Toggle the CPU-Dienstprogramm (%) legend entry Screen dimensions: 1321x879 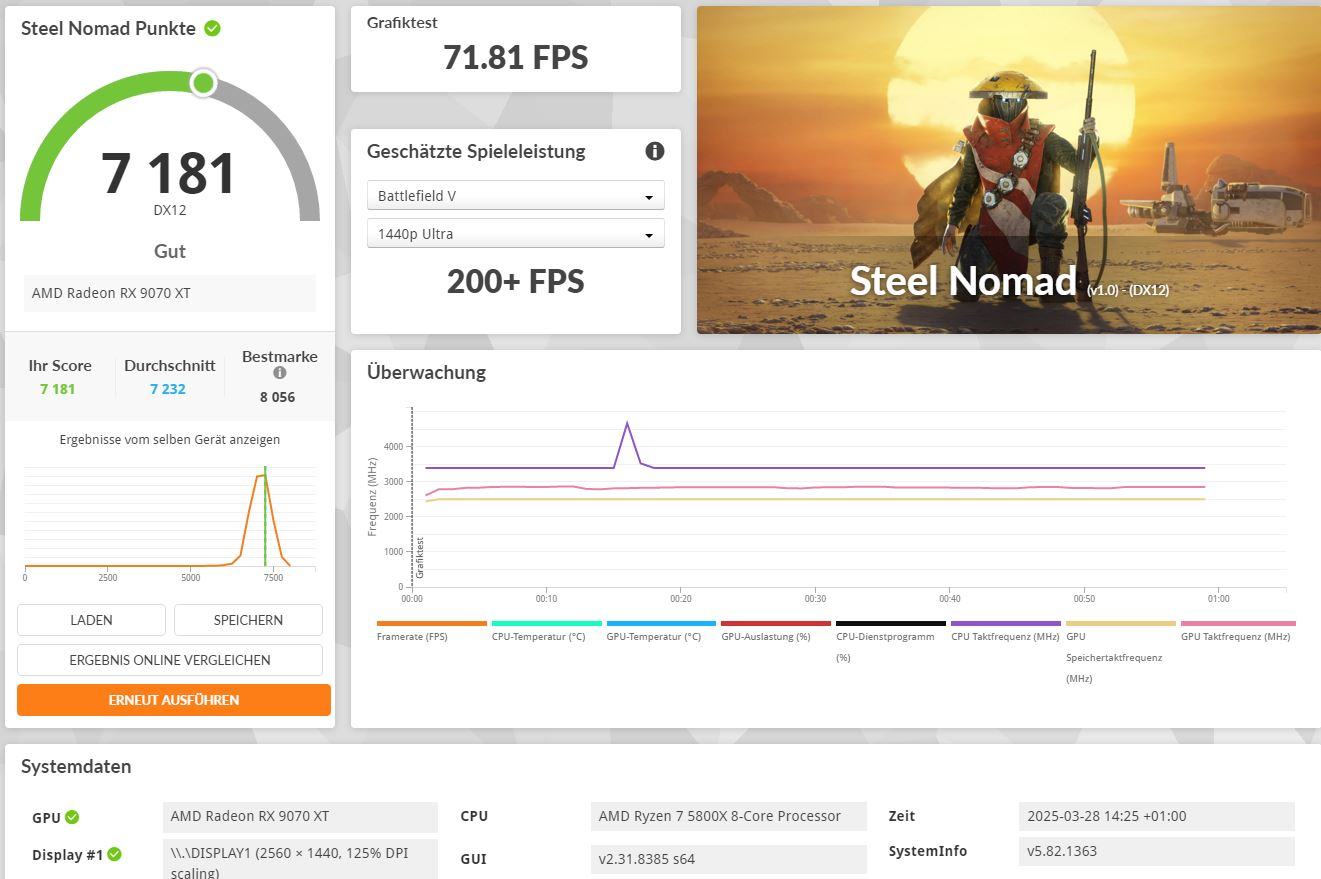[x=890, y=642]
